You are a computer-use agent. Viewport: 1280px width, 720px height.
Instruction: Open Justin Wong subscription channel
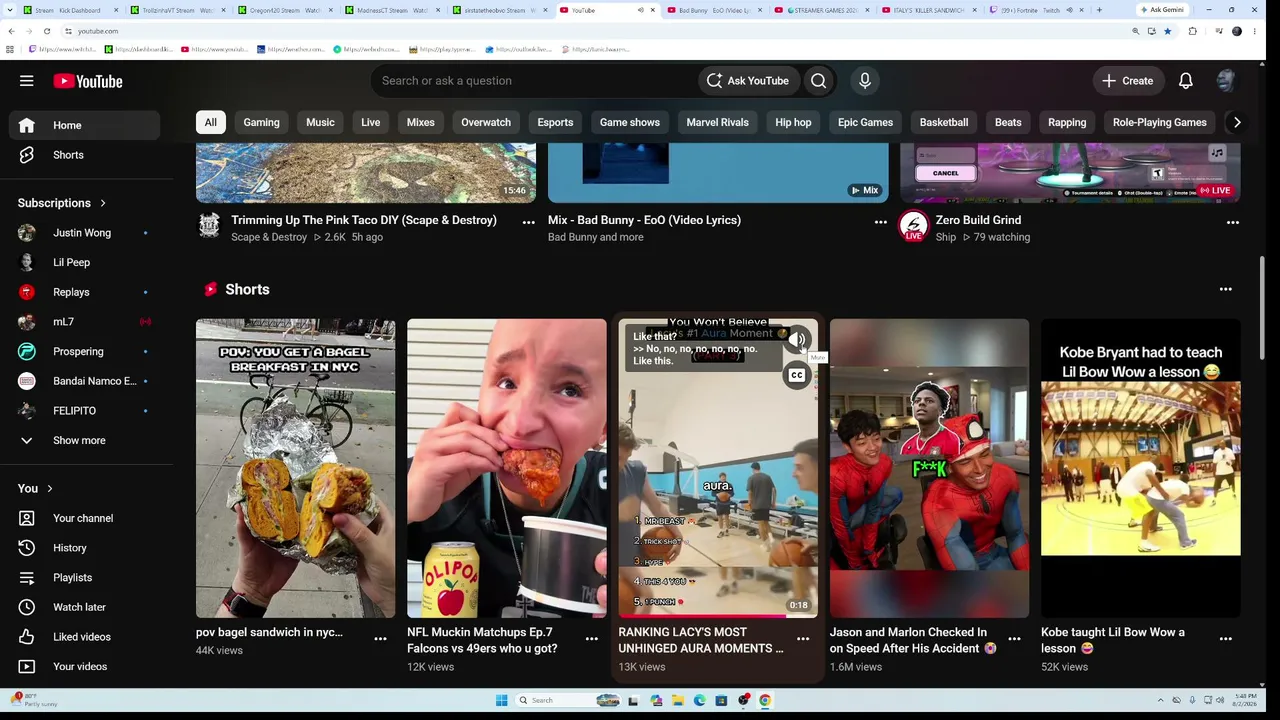click(x=85, y=233)
